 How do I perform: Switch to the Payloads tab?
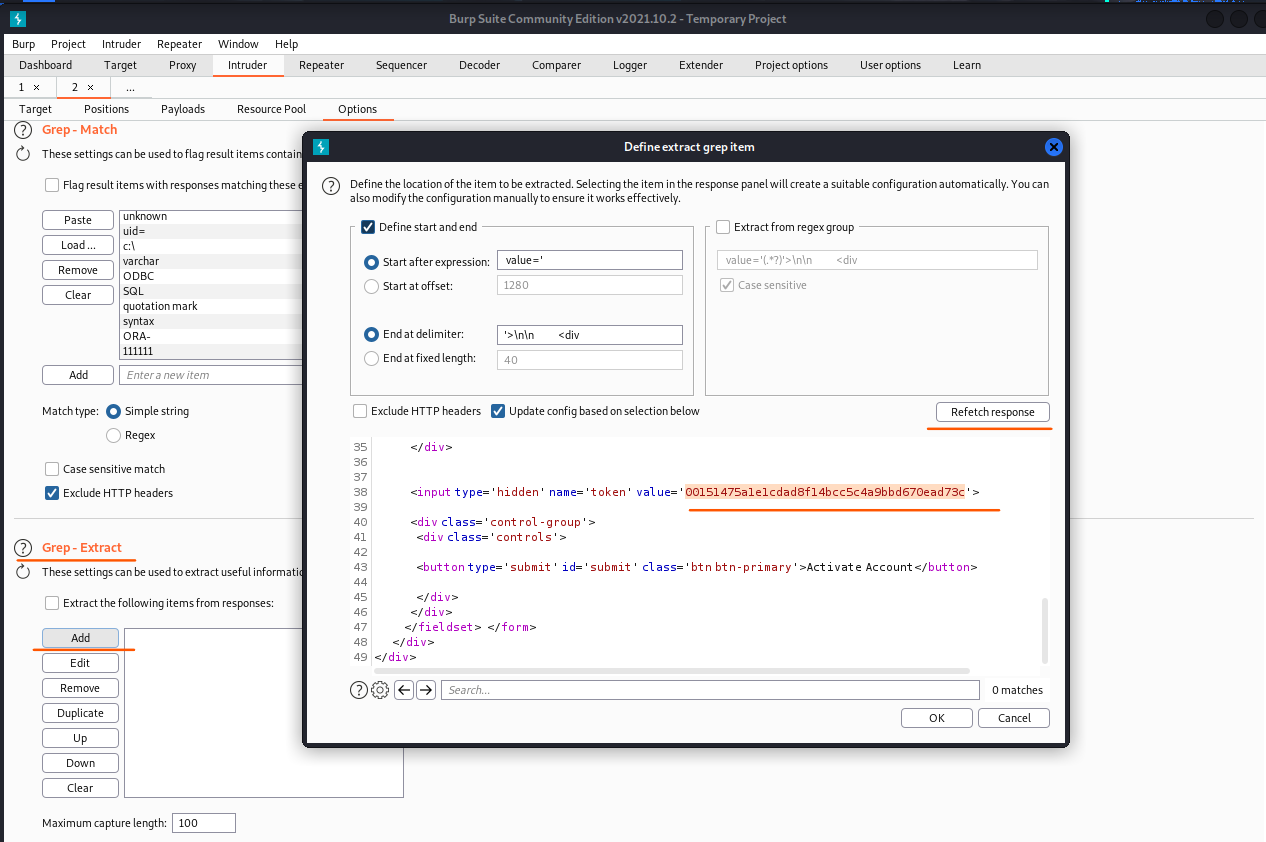pyautogui.click(x=183, y=109)
